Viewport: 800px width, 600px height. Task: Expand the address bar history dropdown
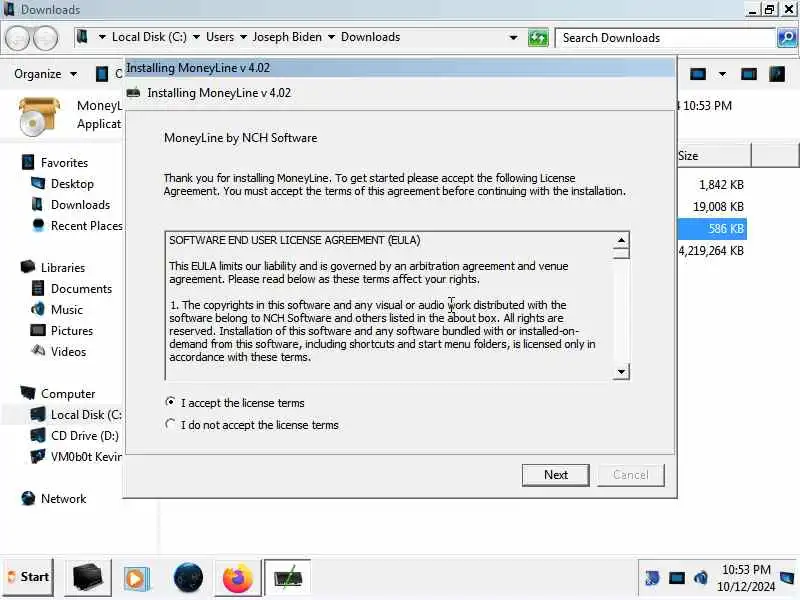pyautogui.click(x=513, y=38)
